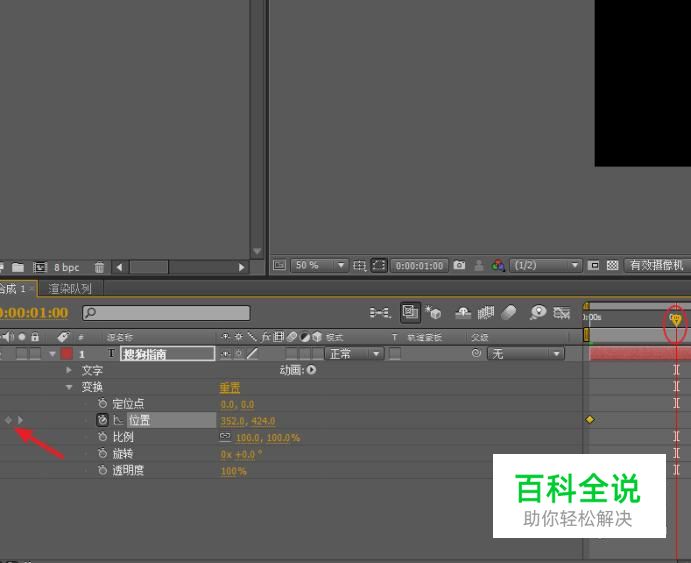The height and width of the screenshot is (563, 691).
Task: Click red label swatch of layer 1
Action: [67, 354]
